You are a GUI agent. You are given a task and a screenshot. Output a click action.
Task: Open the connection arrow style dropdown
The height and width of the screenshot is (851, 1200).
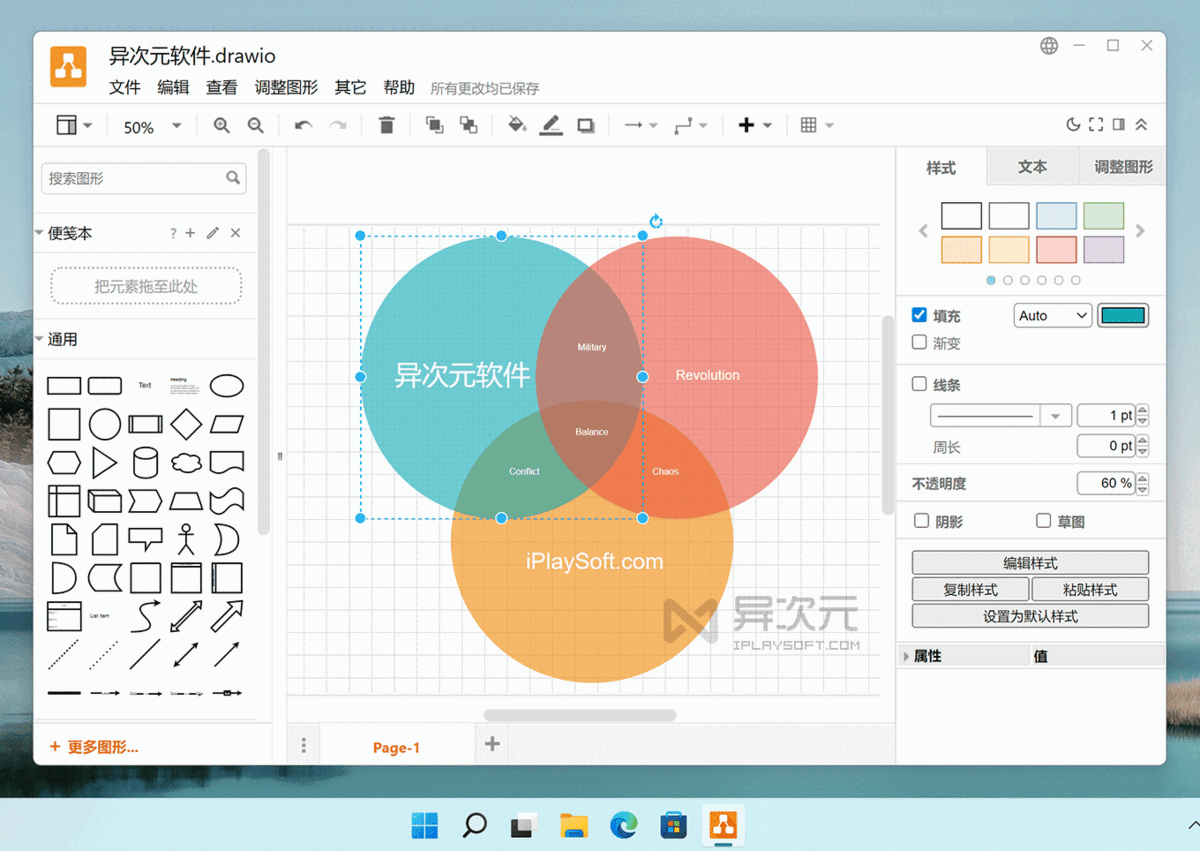tap(641, 126)
